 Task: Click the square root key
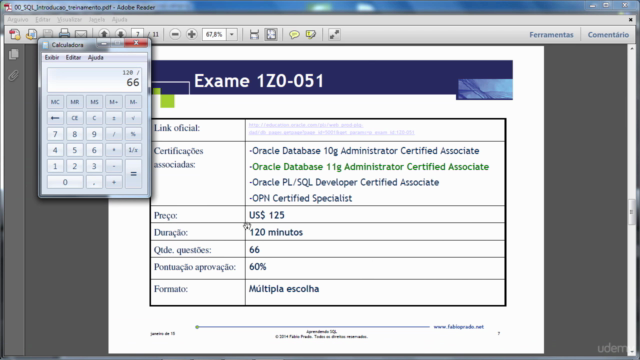click(x=133, y=118)
